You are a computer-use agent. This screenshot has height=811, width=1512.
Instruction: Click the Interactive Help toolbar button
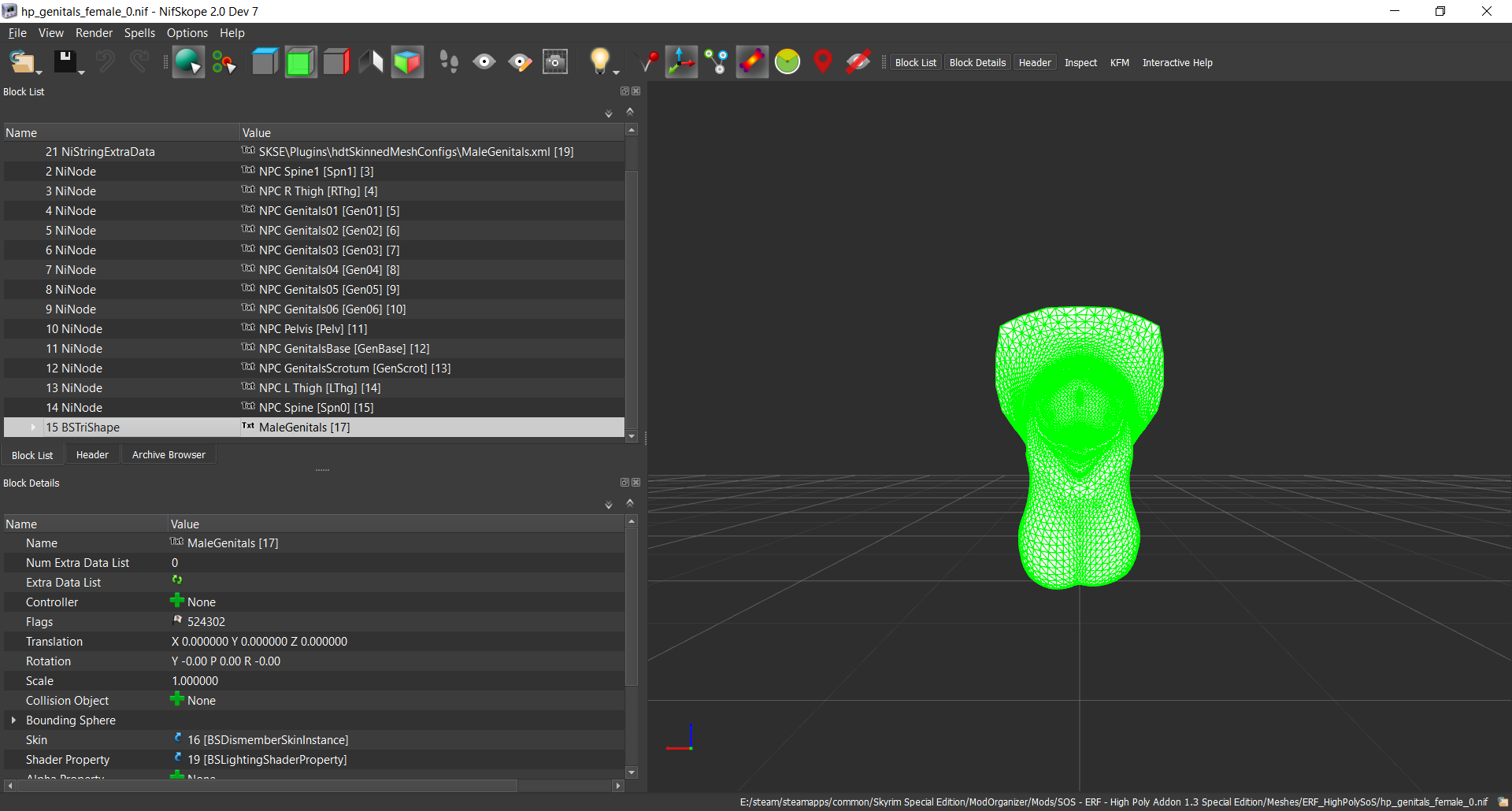click(x=1177, y=63)
